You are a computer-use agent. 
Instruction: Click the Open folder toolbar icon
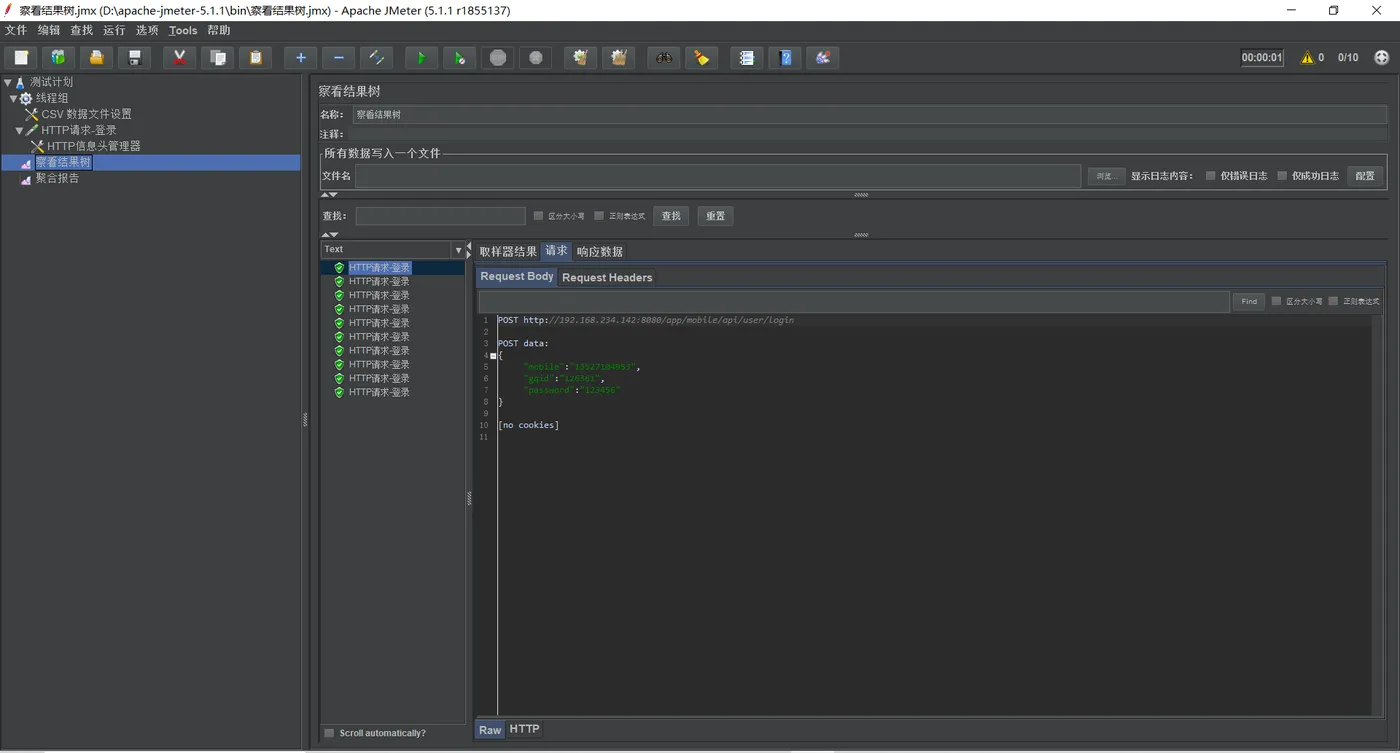(x=96, y=58)
